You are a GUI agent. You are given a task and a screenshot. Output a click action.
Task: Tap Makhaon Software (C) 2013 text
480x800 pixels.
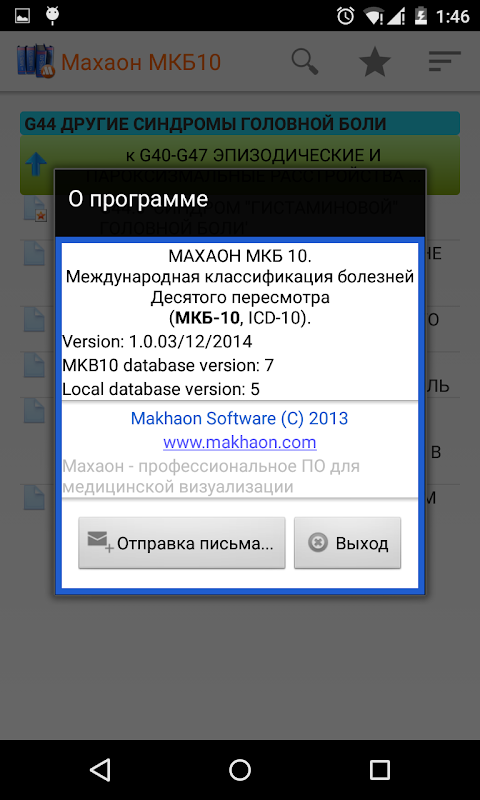[x=240, y=418]
